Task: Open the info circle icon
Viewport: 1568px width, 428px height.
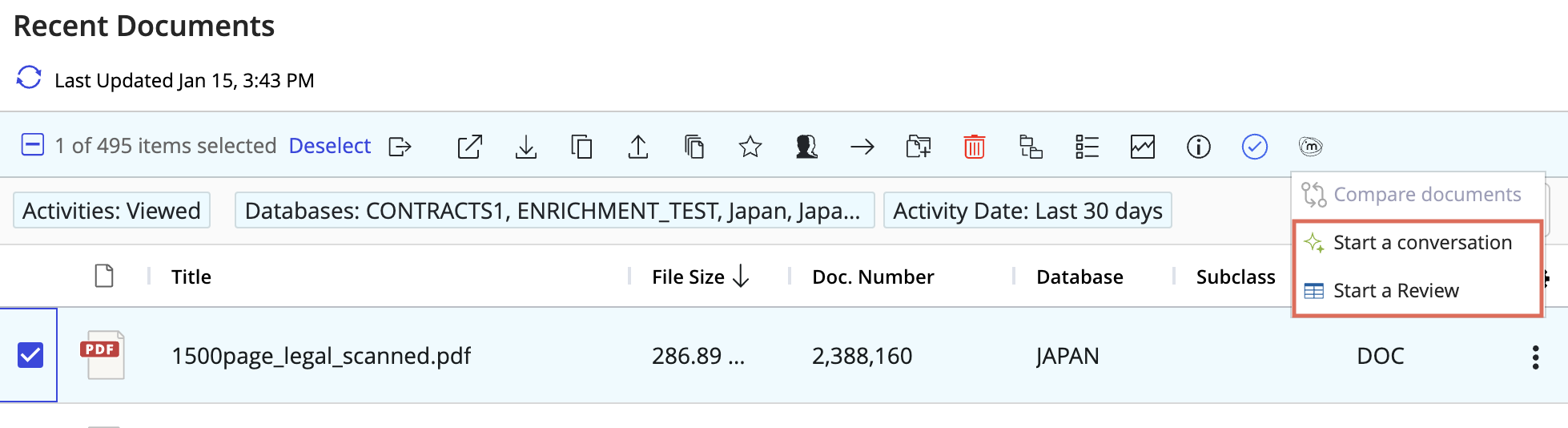Action: [1198, 147]
